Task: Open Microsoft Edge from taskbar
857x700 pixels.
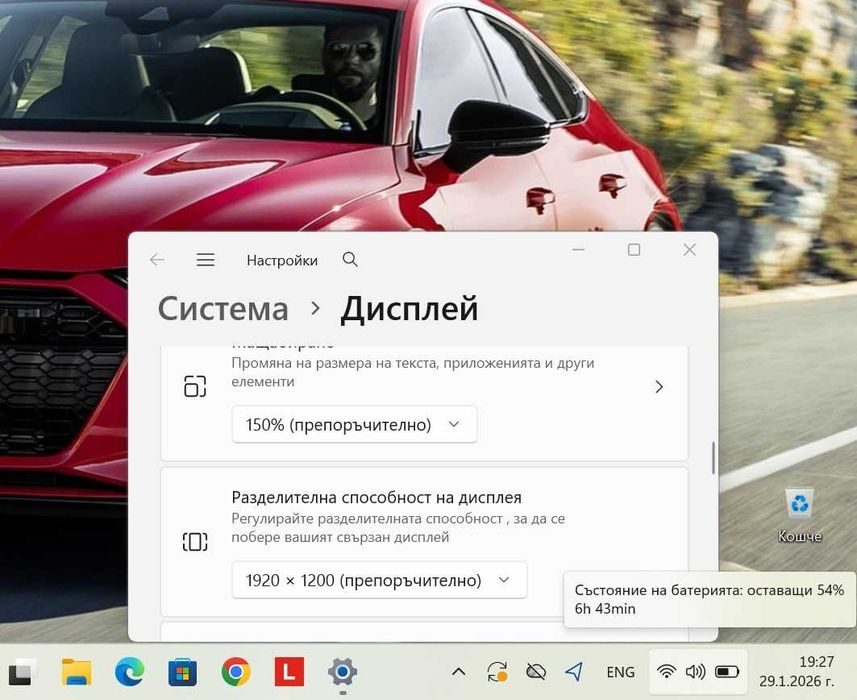Action: coord(130,672)
